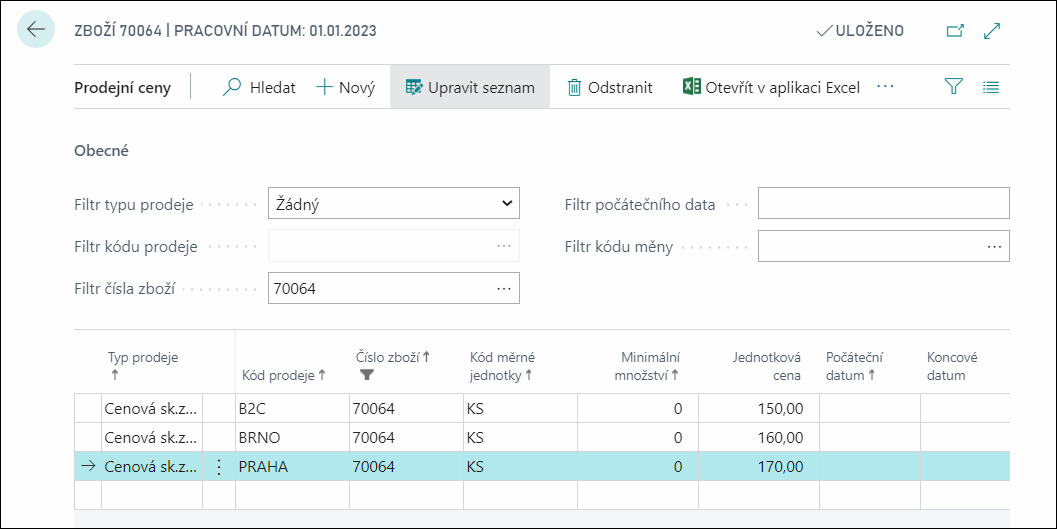Click Typ prodeje cell in BRNO row
The height and width of the screenshot is (529, 1057).
tap(152, 437)
